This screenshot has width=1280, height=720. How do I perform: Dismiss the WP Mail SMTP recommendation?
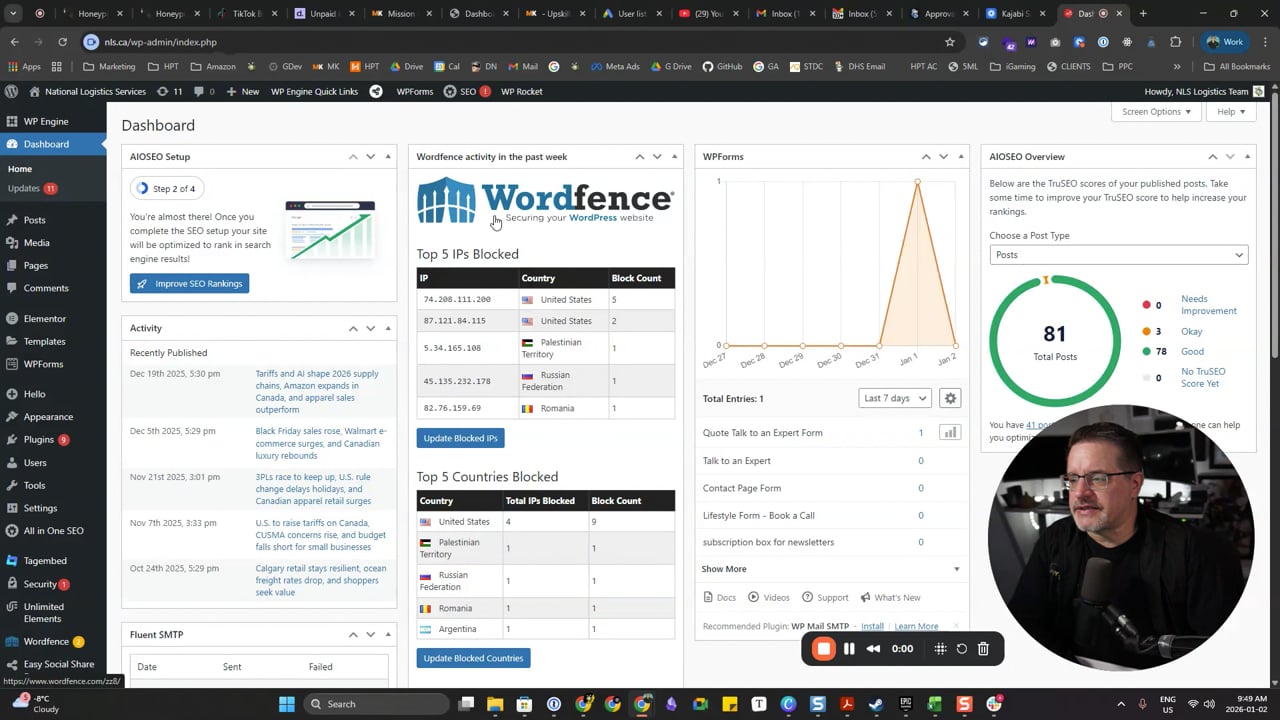pyautogui.click(x=956, y=626)
